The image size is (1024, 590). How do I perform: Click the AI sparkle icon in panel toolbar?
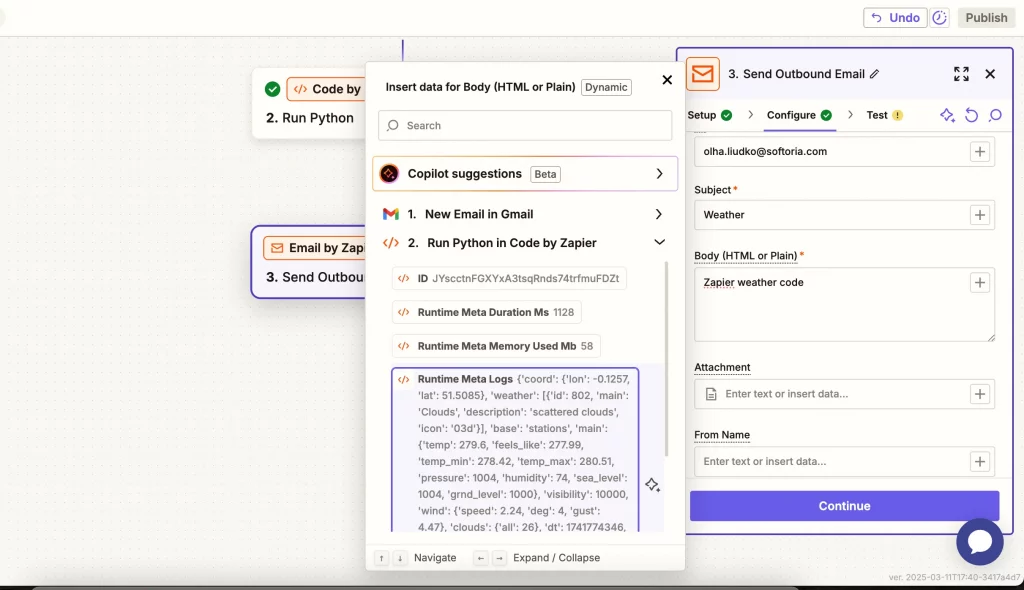point(947,116)
